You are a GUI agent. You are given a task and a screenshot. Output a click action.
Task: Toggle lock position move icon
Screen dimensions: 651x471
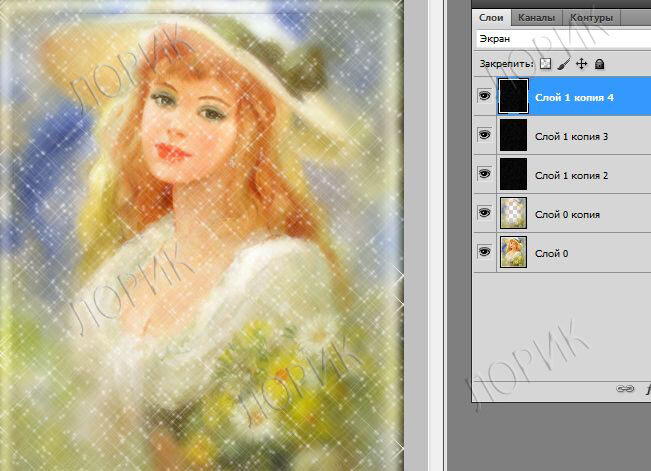click(x=582, y=64)
